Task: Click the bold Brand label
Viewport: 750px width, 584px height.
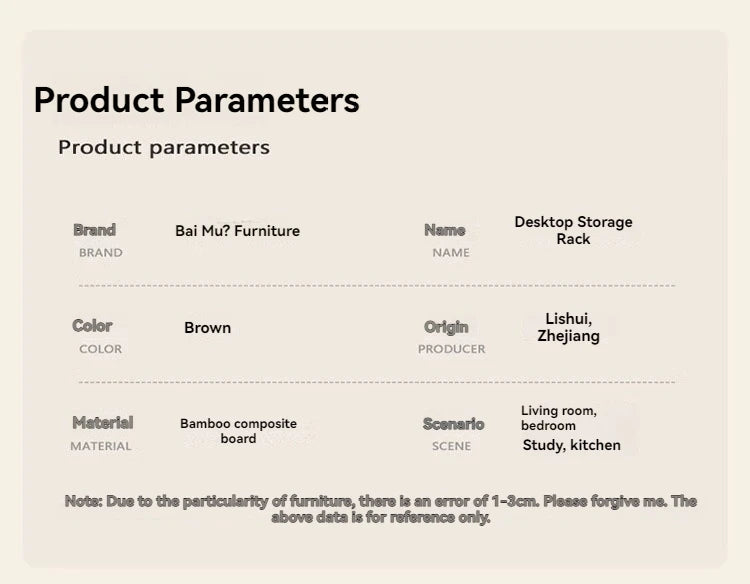Action: [95, 230]
